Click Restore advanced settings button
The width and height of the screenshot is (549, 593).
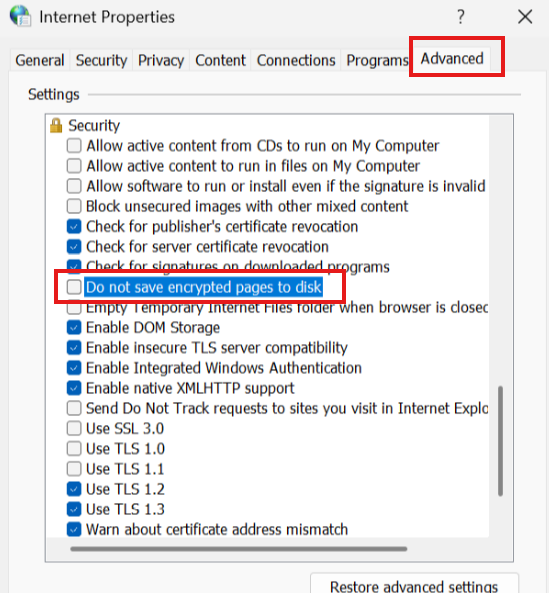414,584
